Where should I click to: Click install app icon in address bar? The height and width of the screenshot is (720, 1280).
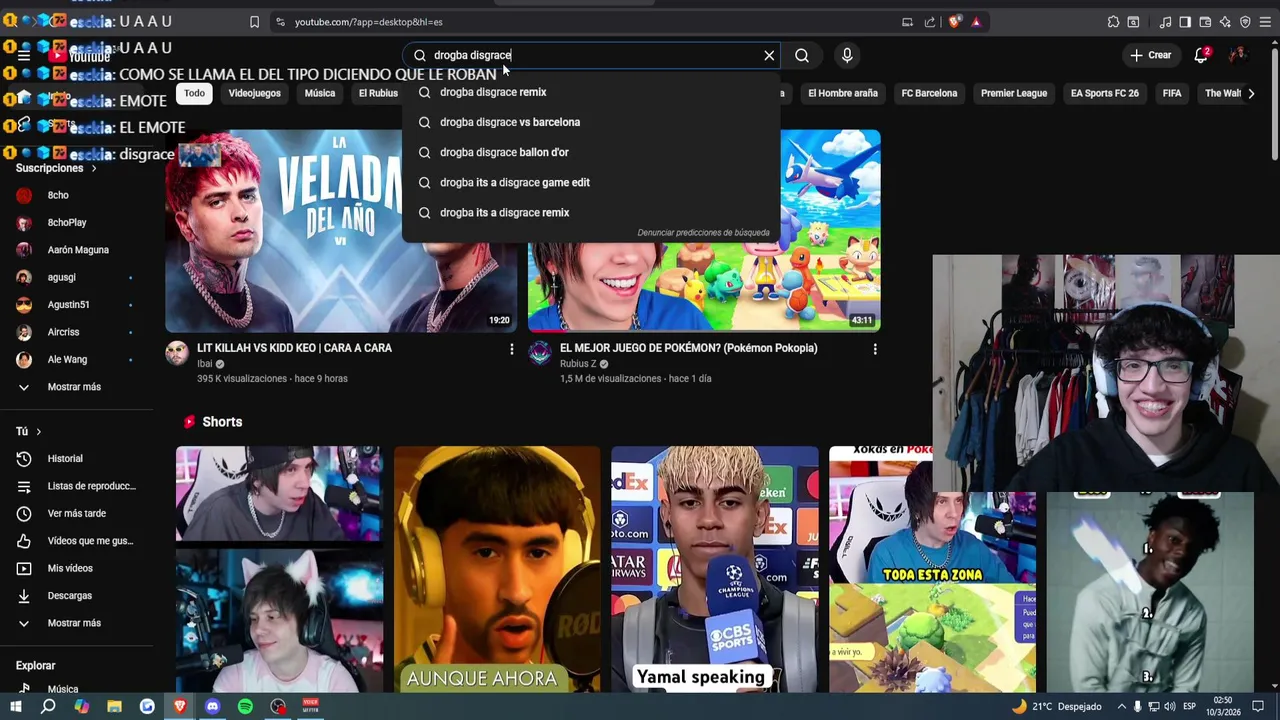(907, 22)
